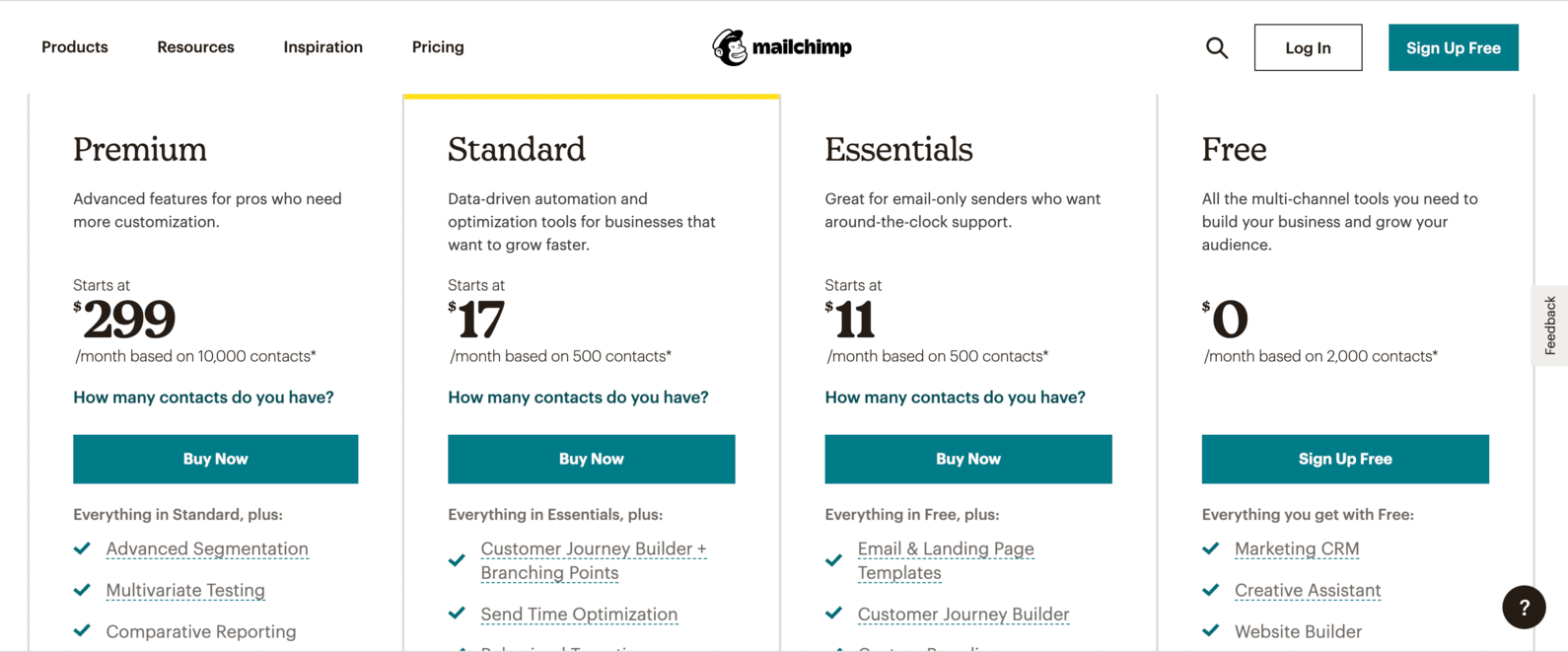Screen dimensions: 1568x652
Task: Switch to the Pricing page
Action: (437, 46)
